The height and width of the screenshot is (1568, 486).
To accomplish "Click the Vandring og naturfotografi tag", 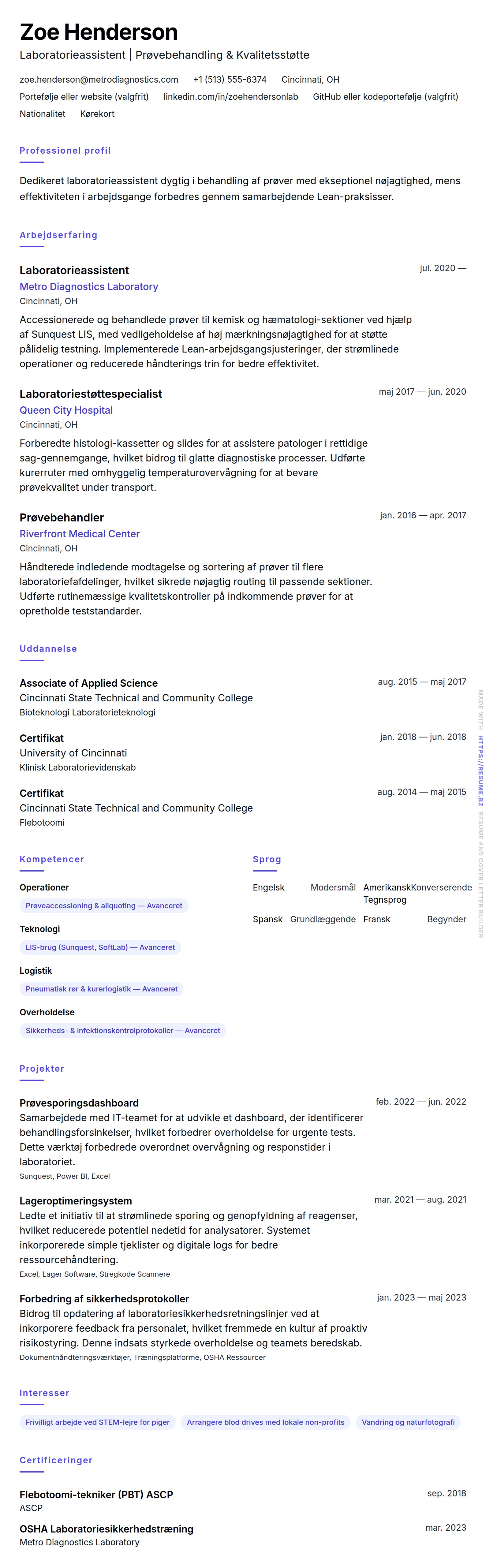I will (407, 1423).
